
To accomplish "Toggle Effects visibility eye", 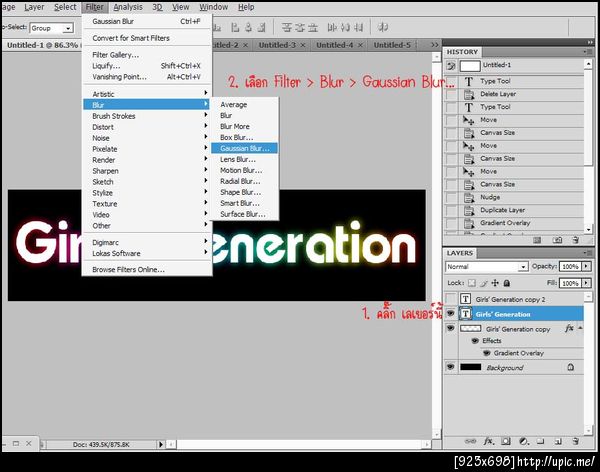I will point(475,340).
